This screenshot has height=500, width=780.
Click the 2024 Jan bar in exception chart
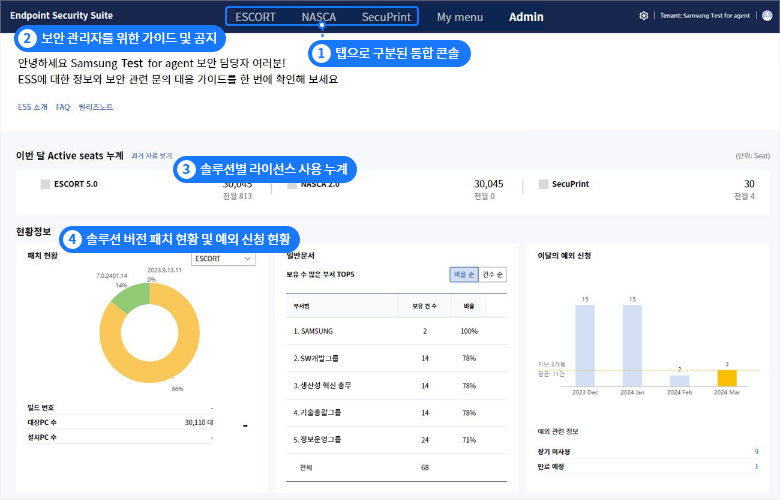click(x=632, y=346)
